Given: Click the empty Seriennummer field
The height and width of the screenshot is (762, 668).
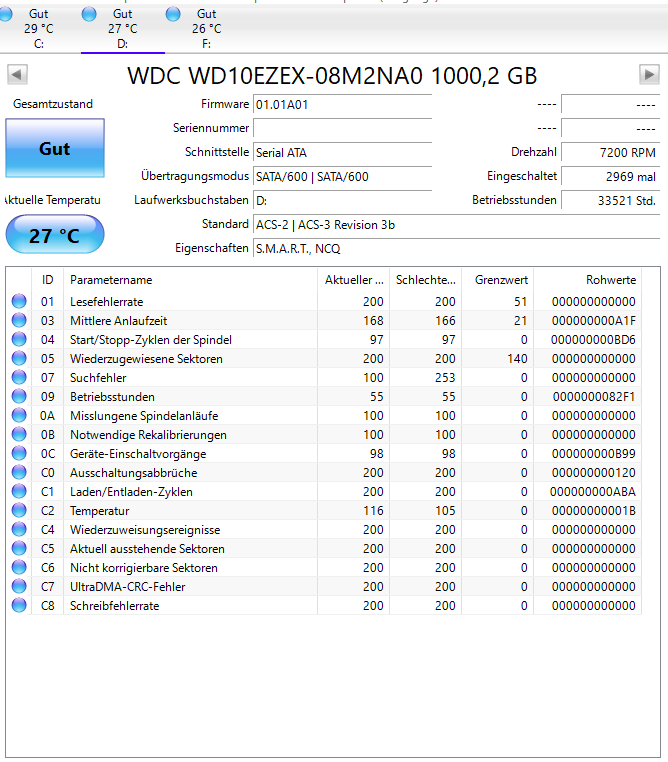Looking at the screenshot, I should click(x=343, y=128).
